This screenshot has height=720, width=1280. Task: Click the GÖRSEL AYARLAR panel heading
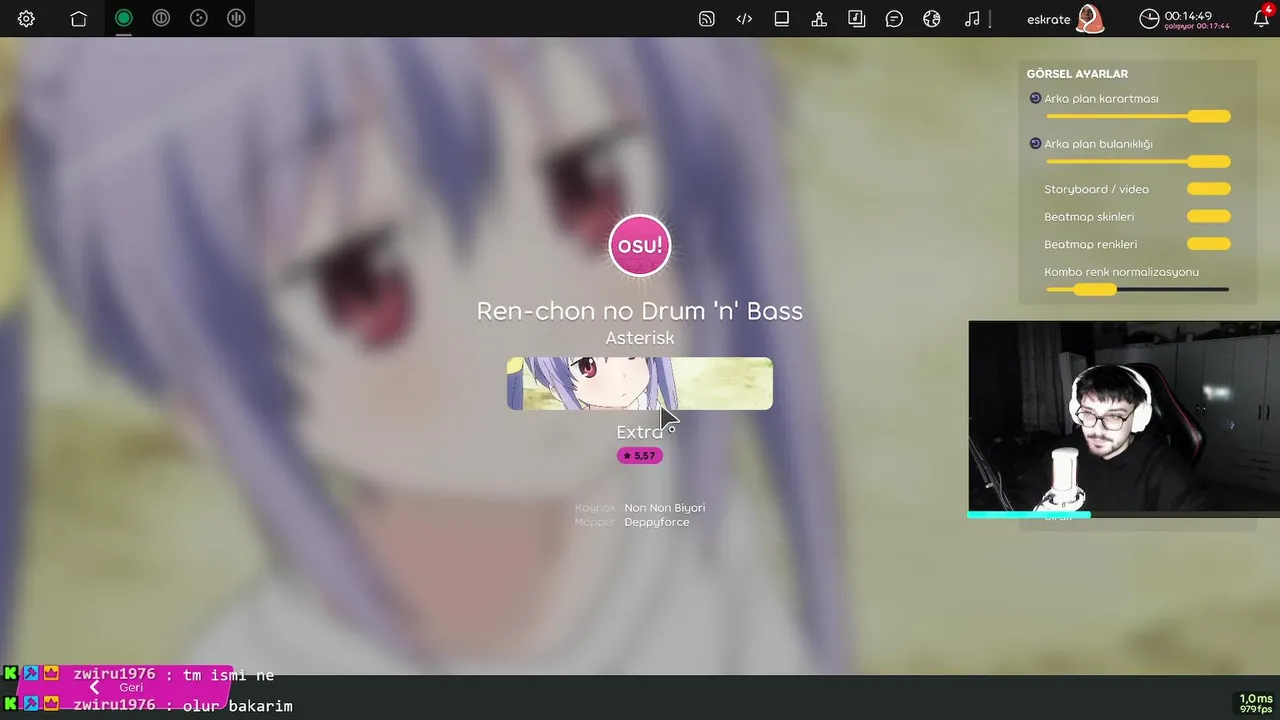tap(1077, 74)
